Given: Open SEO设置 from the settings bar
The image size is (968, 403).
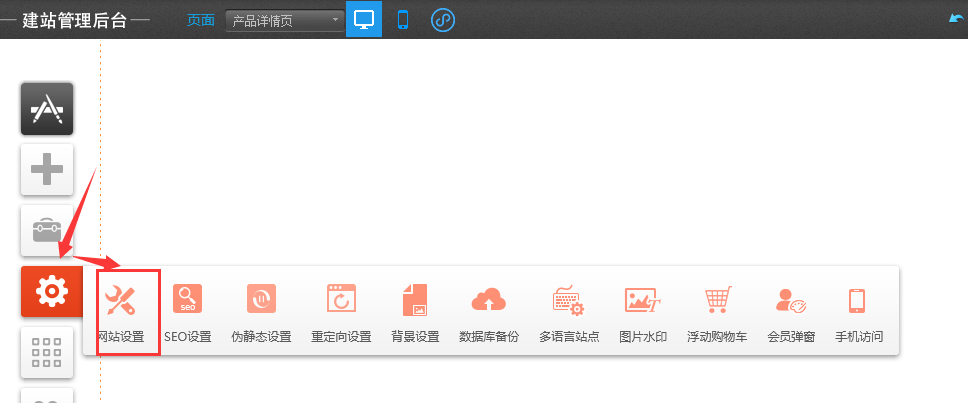Looking at the screenshot, I should [187, 311].
